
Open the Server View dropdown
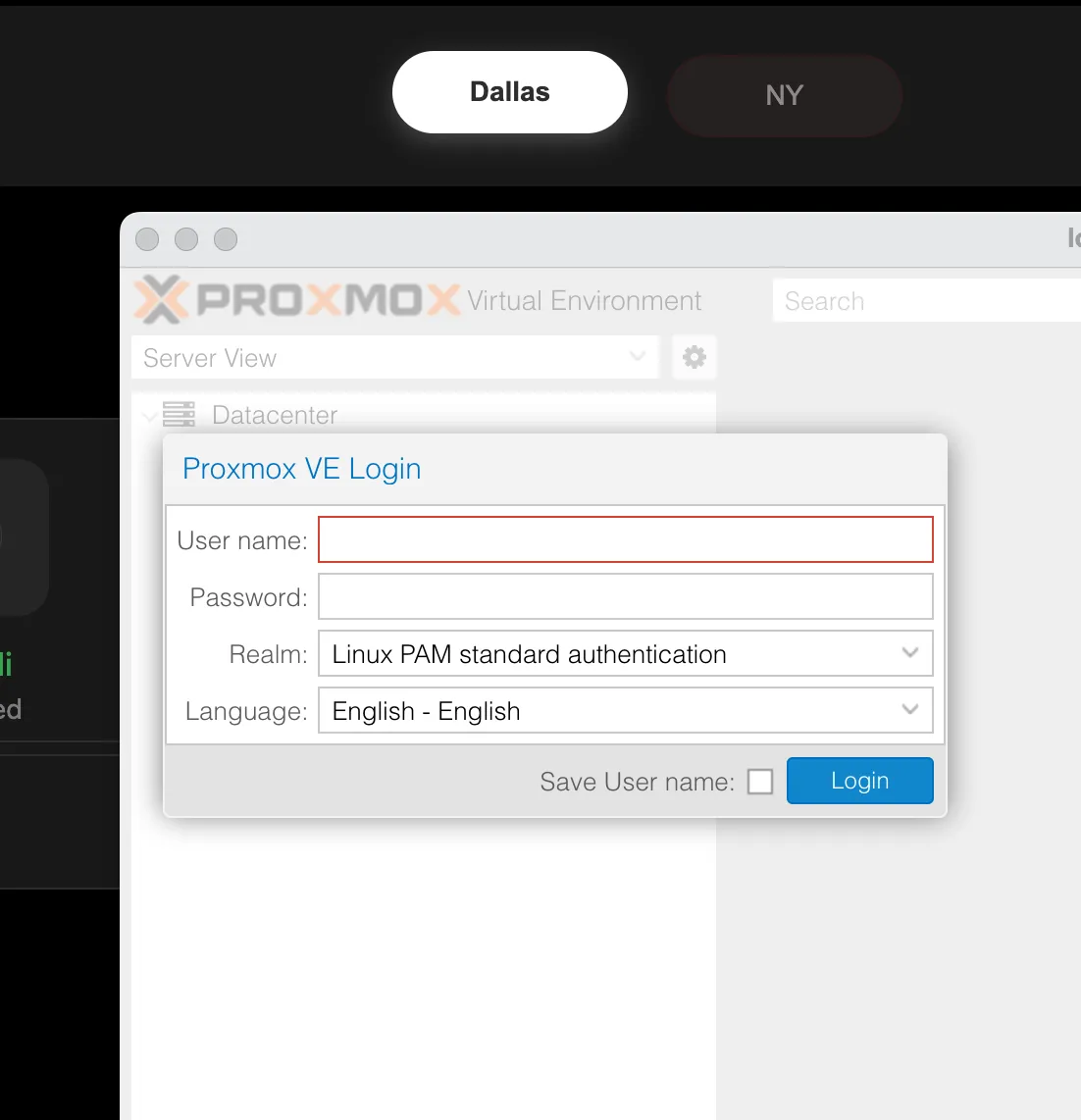click(x=392, y=357)
